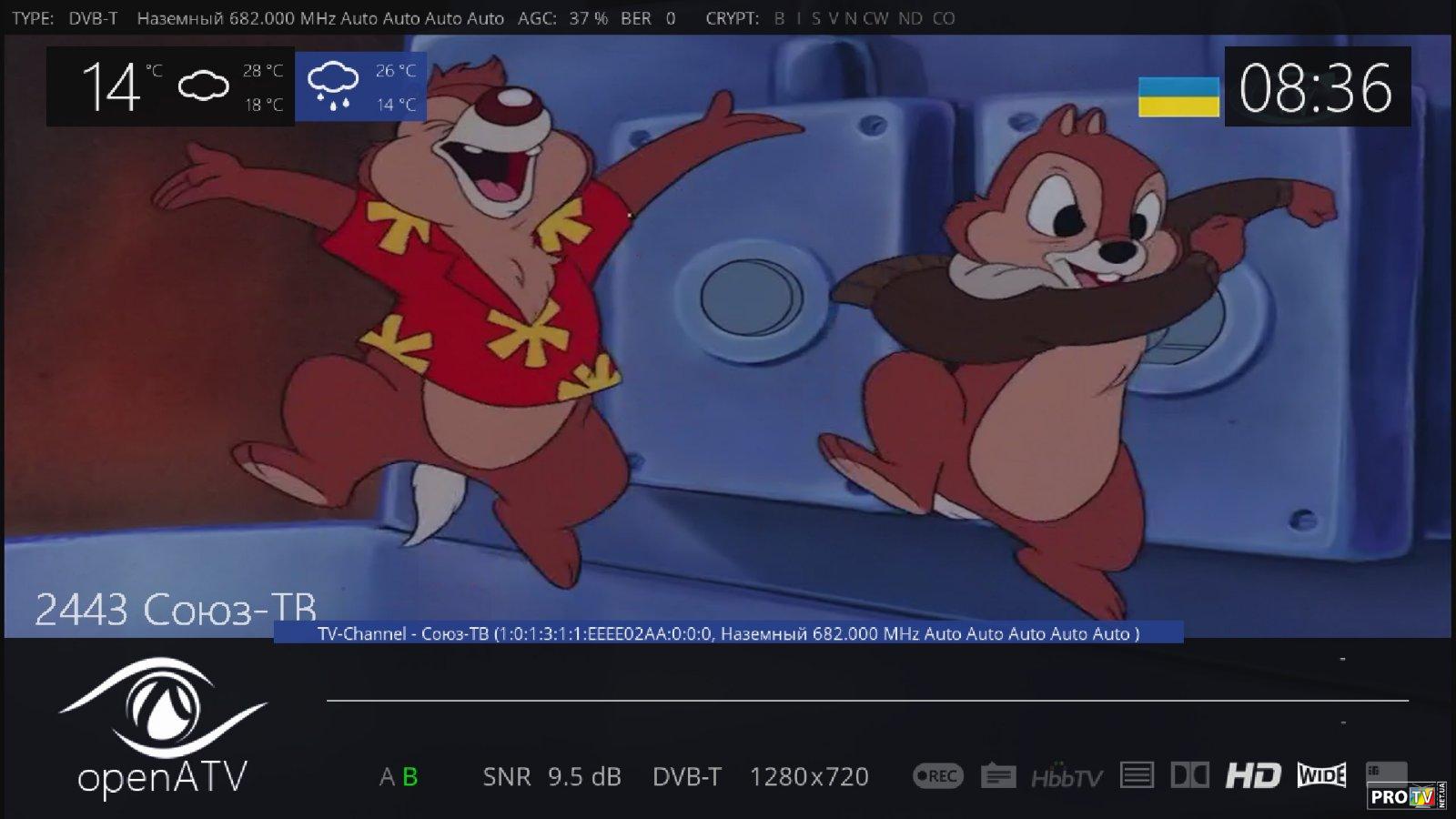Click the teletext lines icon
1456x819 pixels.
[1137, 775]
